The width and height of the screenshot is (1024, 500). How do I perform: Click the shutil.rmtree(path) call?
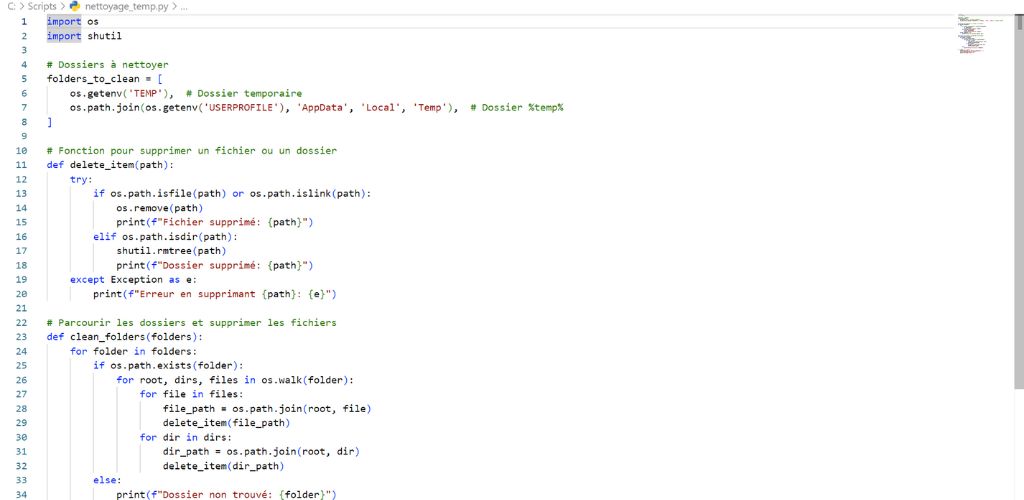pos(171,251)
